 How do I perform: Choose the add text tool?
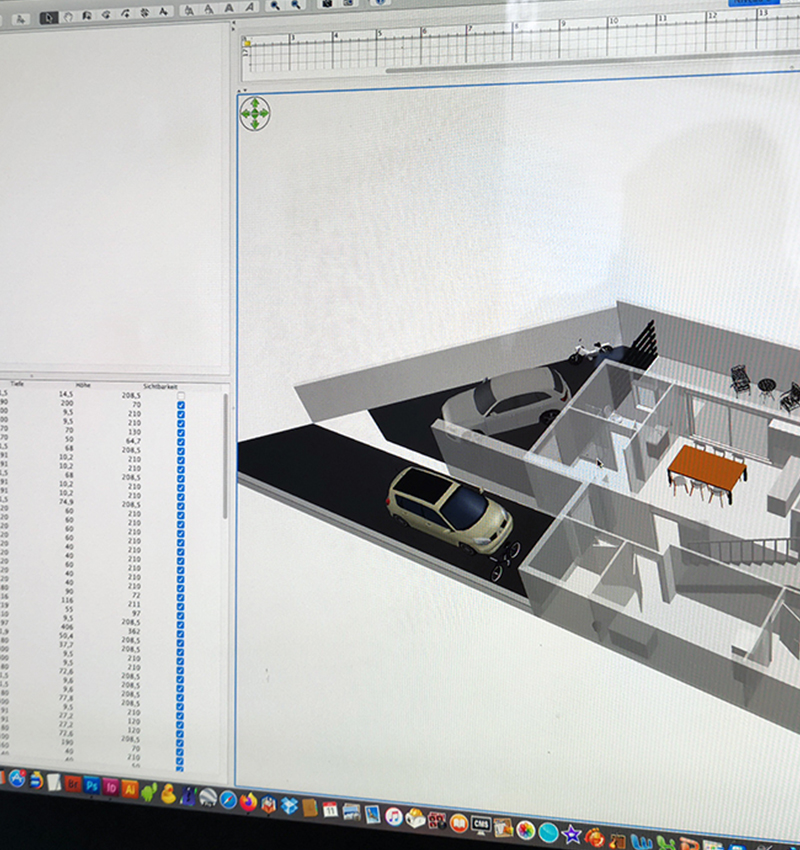pyautogui.click(x=163, y=13)
